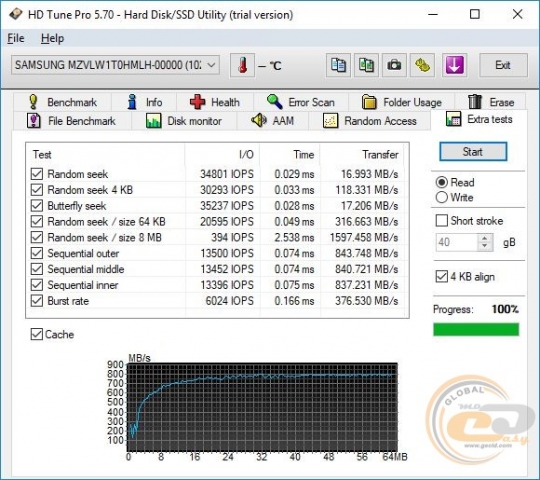540x480 pixels.
Task: Decrease short stroke size with down arrow
Action: pyautogui.click(x=485, y=247)
